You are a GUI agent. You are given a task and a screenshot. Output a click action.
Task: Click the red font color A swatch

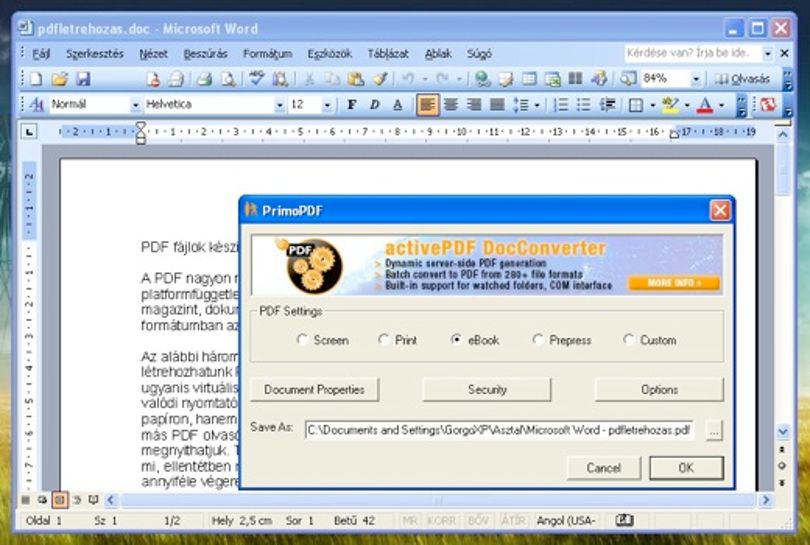(x=705, y=105)
